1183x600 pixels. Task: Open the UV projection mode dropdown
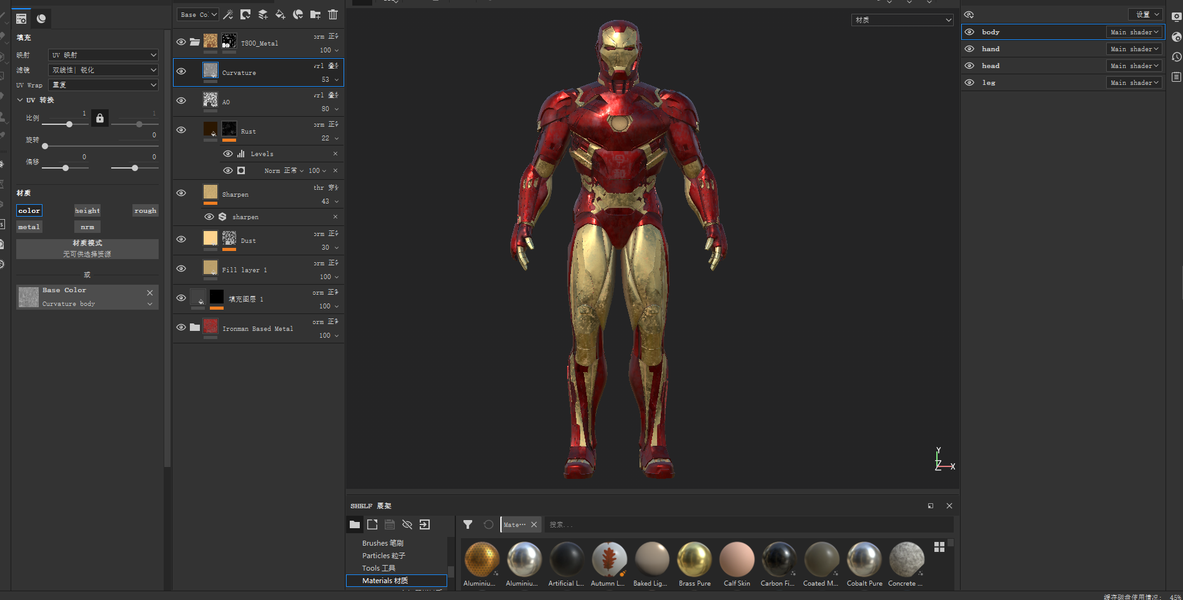point(103,55)
